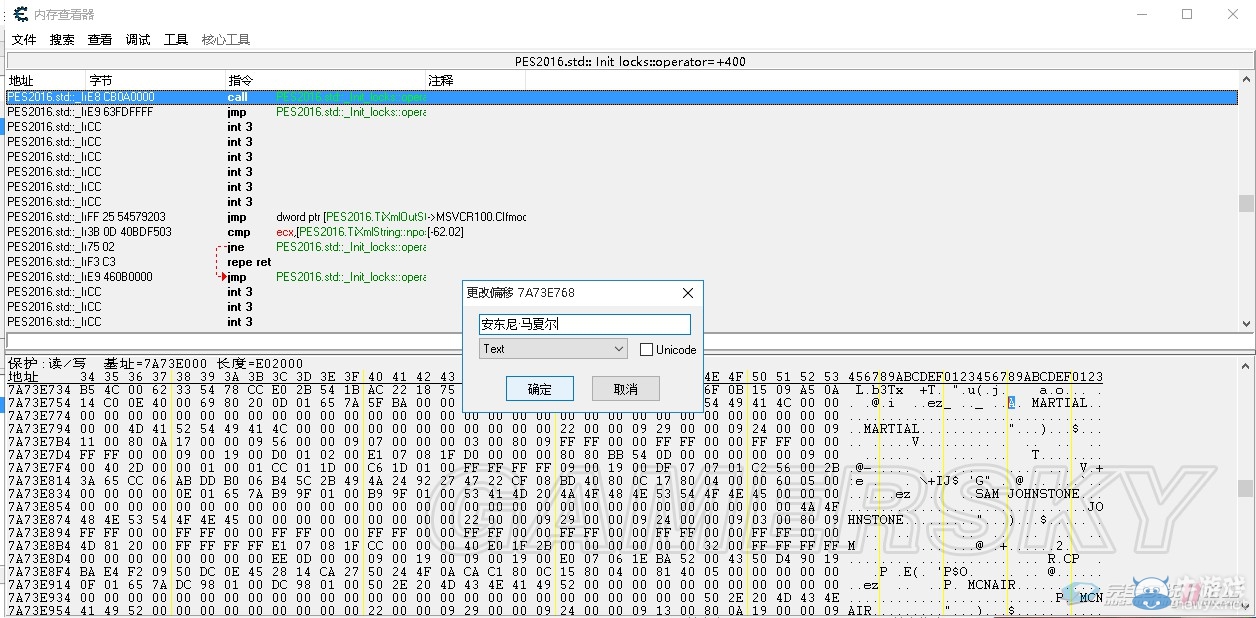Viewport: 1256px width, 618px height.
Task: Click the disassembler scroll down arrow
Action: [1246, 323]
